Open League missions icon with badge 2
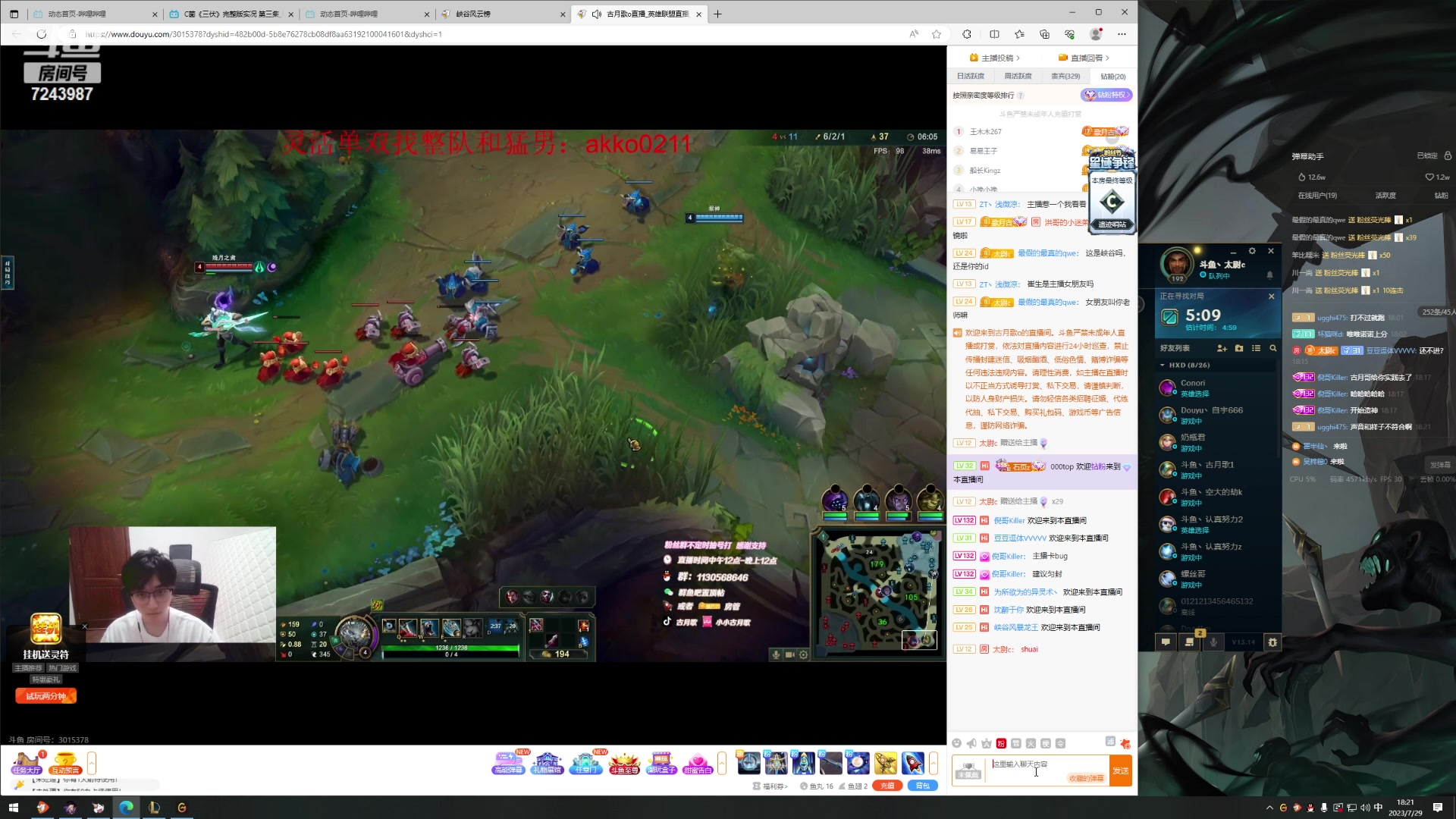Screen dimensions: 1456x819 [1190, 642]
